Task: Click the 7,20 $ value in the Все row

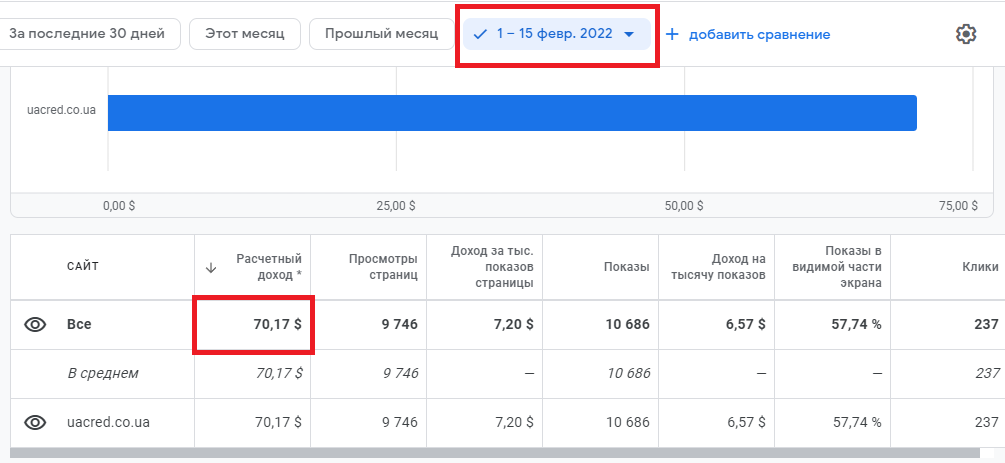Action: point(511,324)
